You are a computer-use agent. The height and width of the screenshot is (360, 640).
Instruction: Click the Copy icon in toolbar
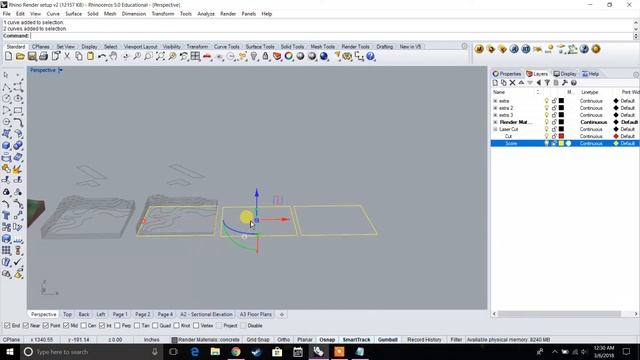pos(79,56)
